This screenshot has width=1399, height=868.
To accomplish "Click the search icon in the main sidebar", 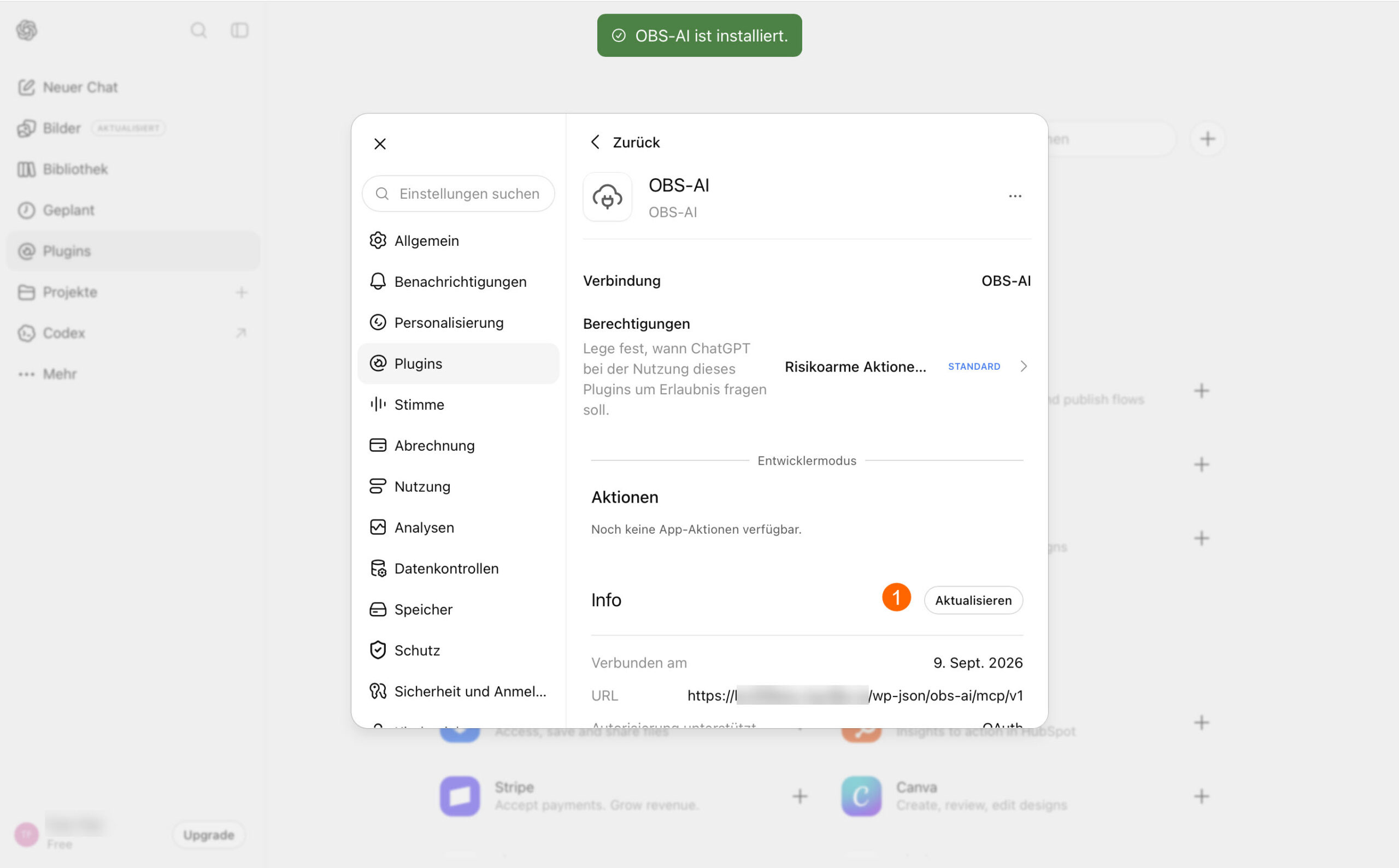I will pyautogui.click(x=199, y=30).
